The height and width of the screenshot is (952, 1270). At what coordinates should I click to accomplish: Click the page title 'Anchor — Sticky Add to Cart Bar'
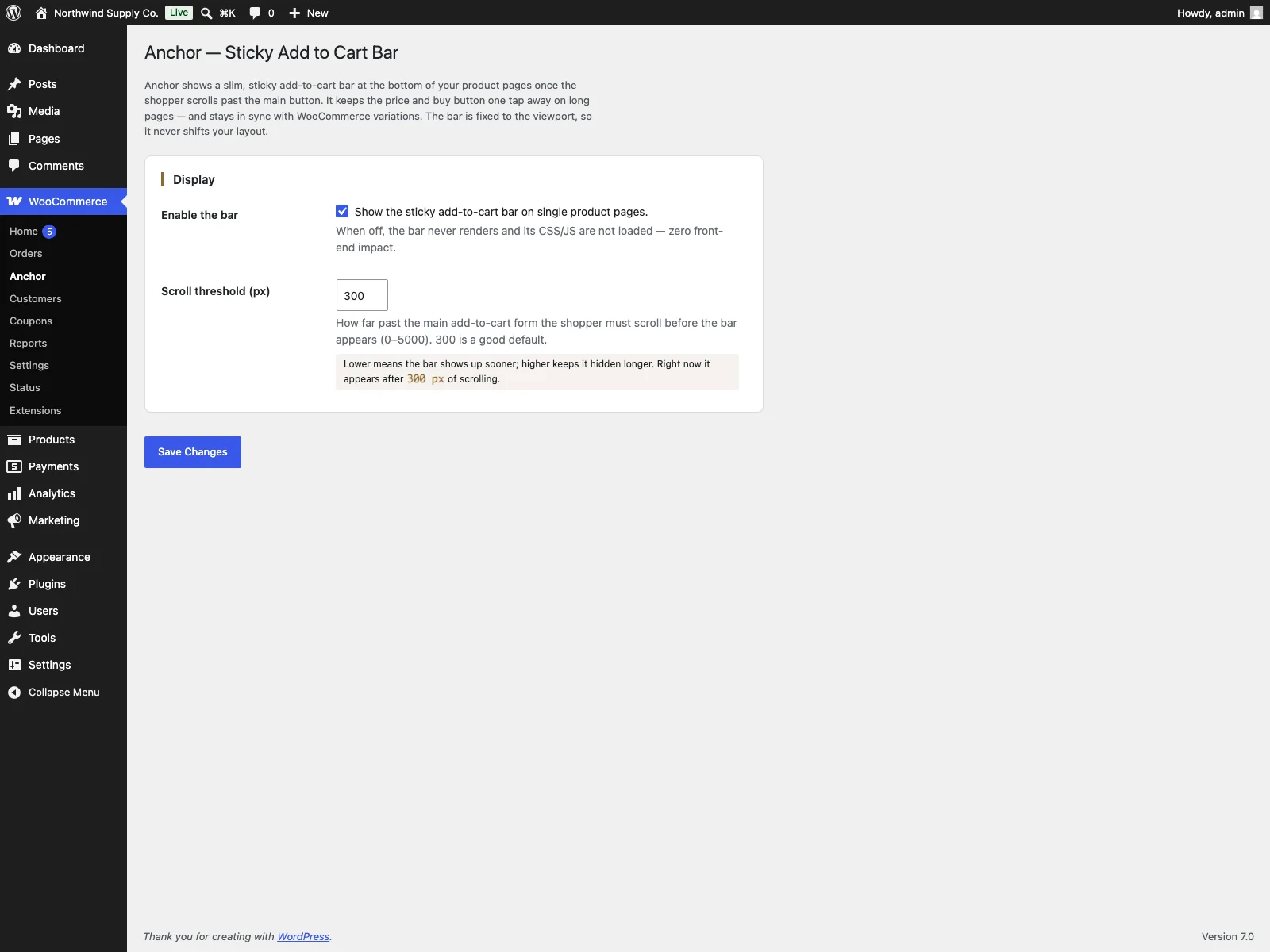click(x=271, y=52)
